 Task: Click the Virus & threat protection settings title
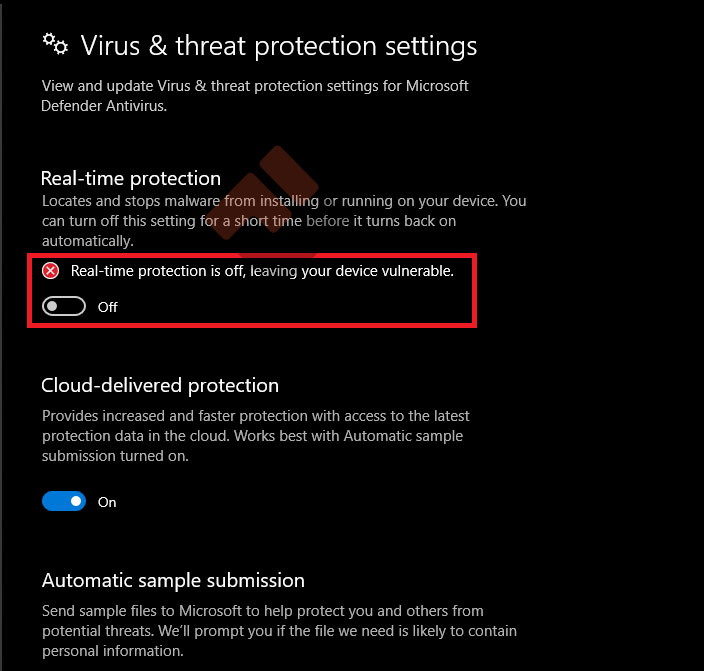coord(278,46)
